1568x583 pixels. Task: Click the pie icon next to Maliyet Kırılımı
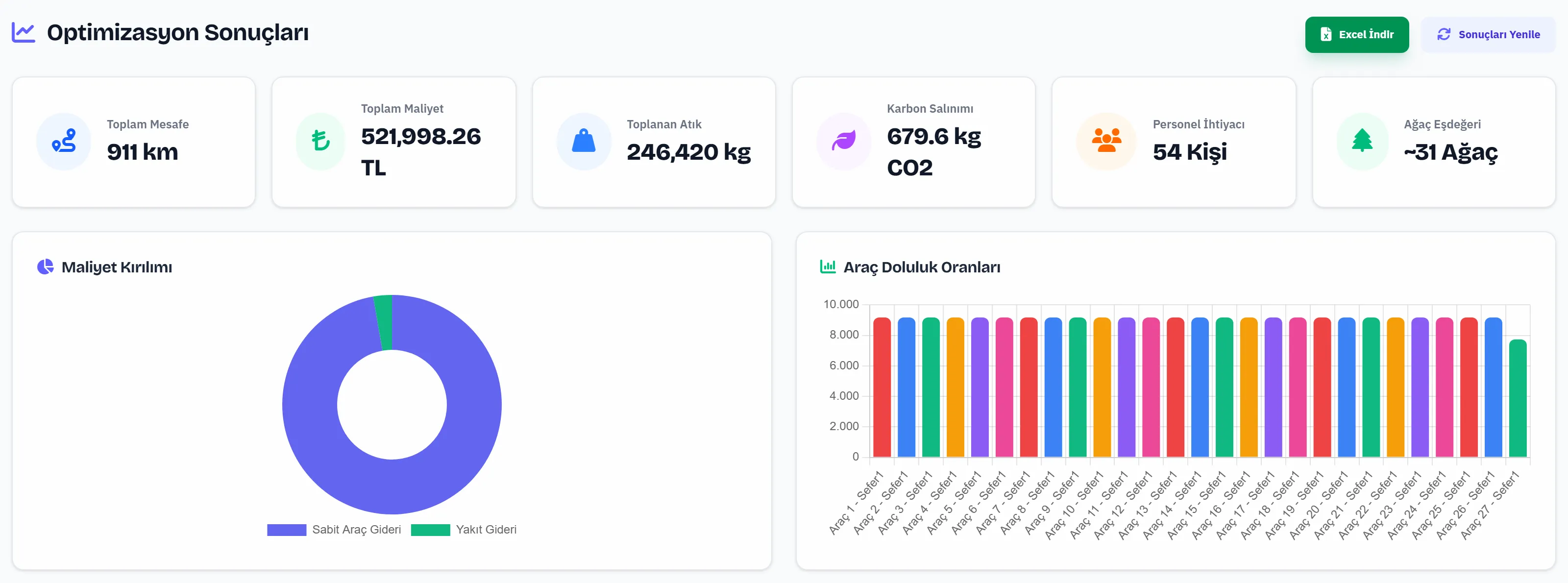pos(45,267)
